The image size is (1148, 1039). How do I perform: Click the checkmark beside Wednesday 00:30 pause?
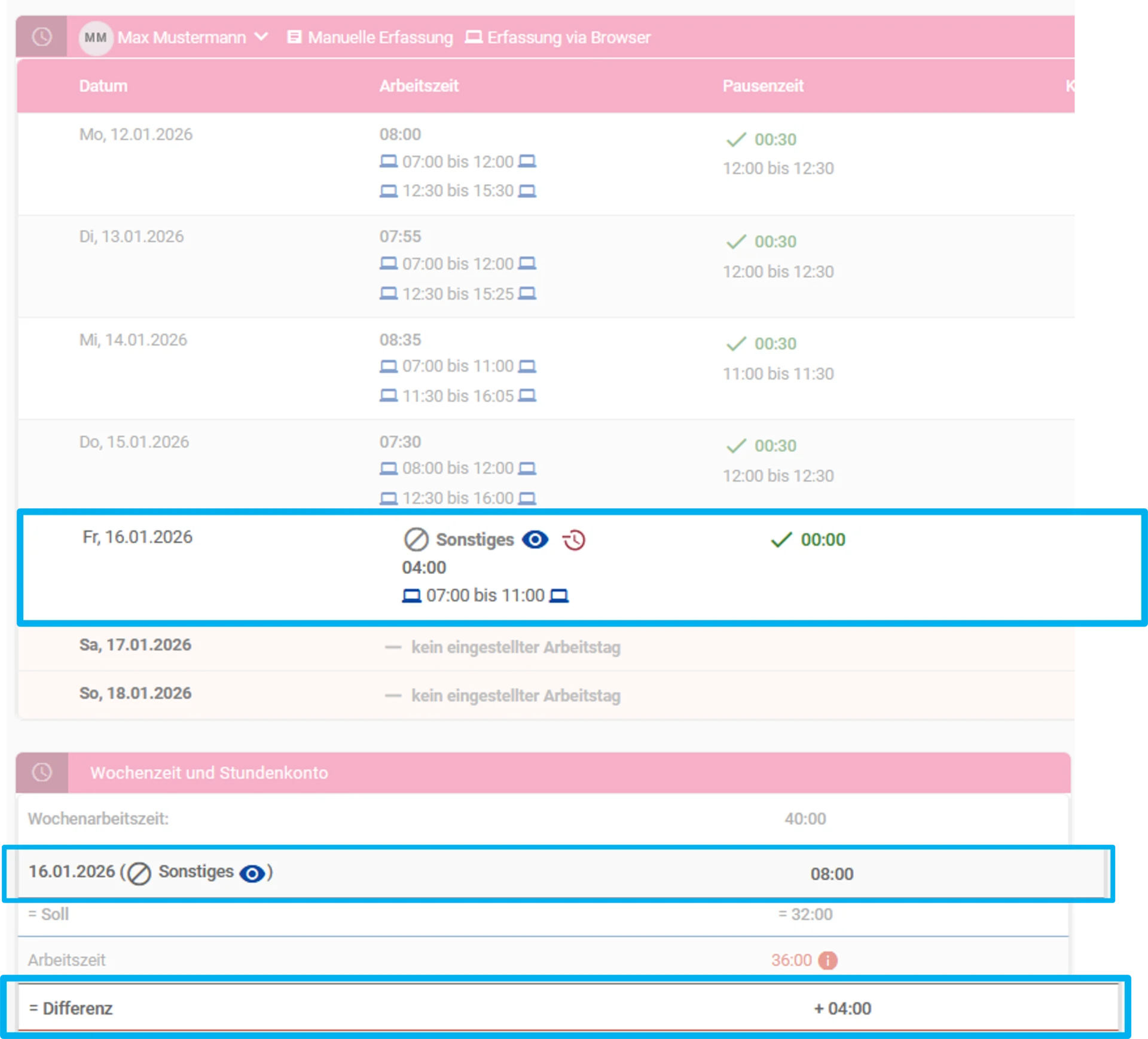point(736,344)
